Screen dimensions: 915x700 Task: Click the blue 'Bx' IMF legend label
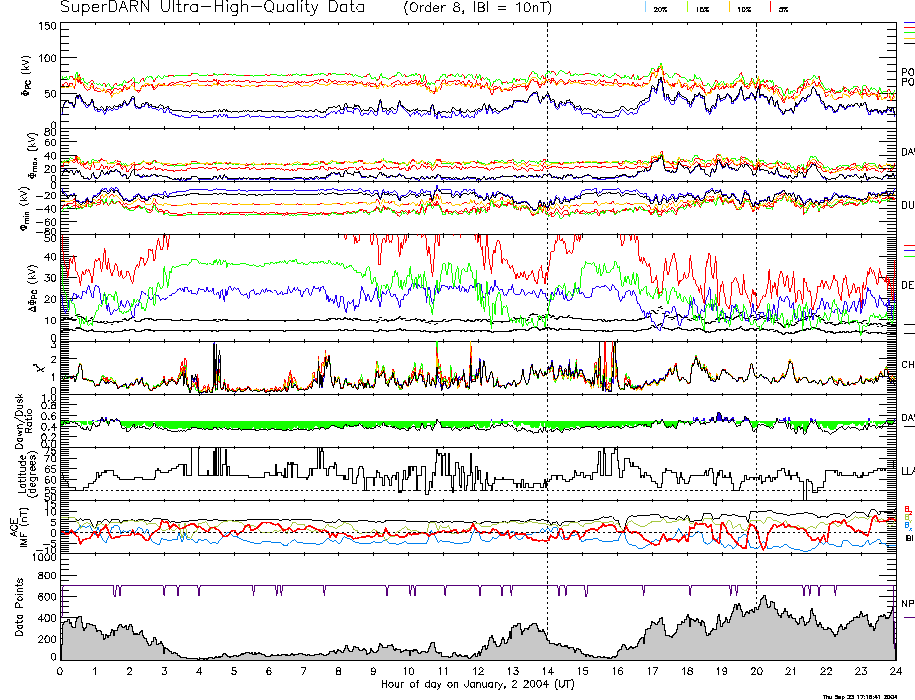(x=908, y=525)
